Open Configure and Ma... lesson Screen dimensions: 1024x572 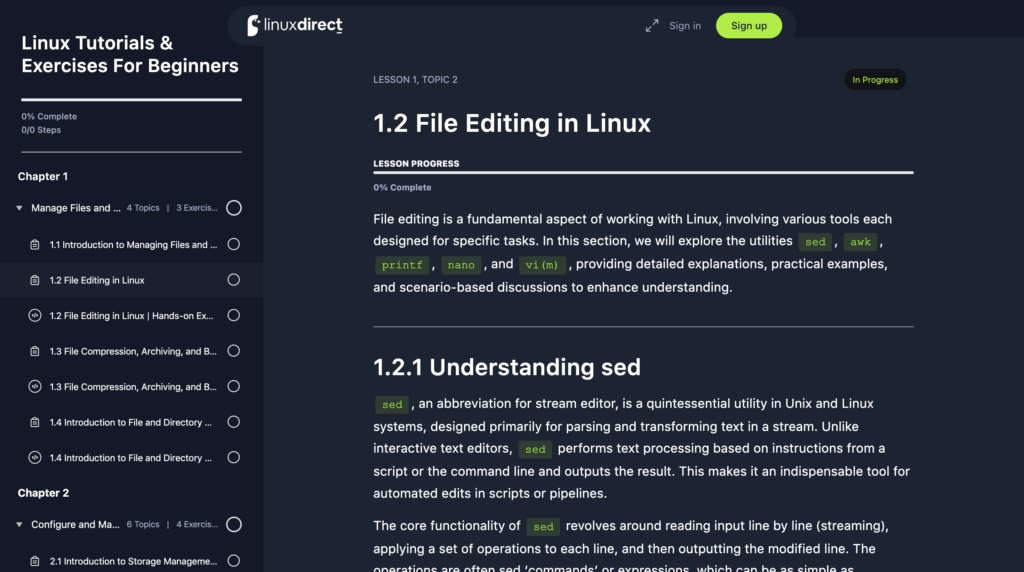point(75,524)
